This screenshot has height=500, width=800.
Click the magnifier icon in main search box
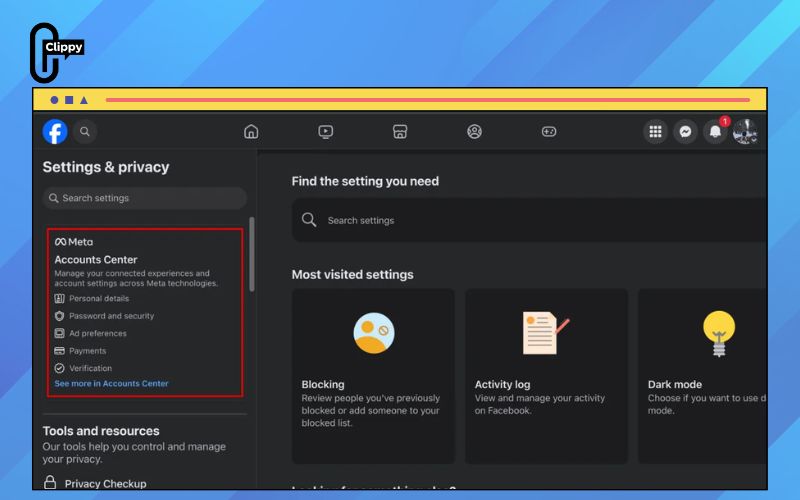pos(309,220)
